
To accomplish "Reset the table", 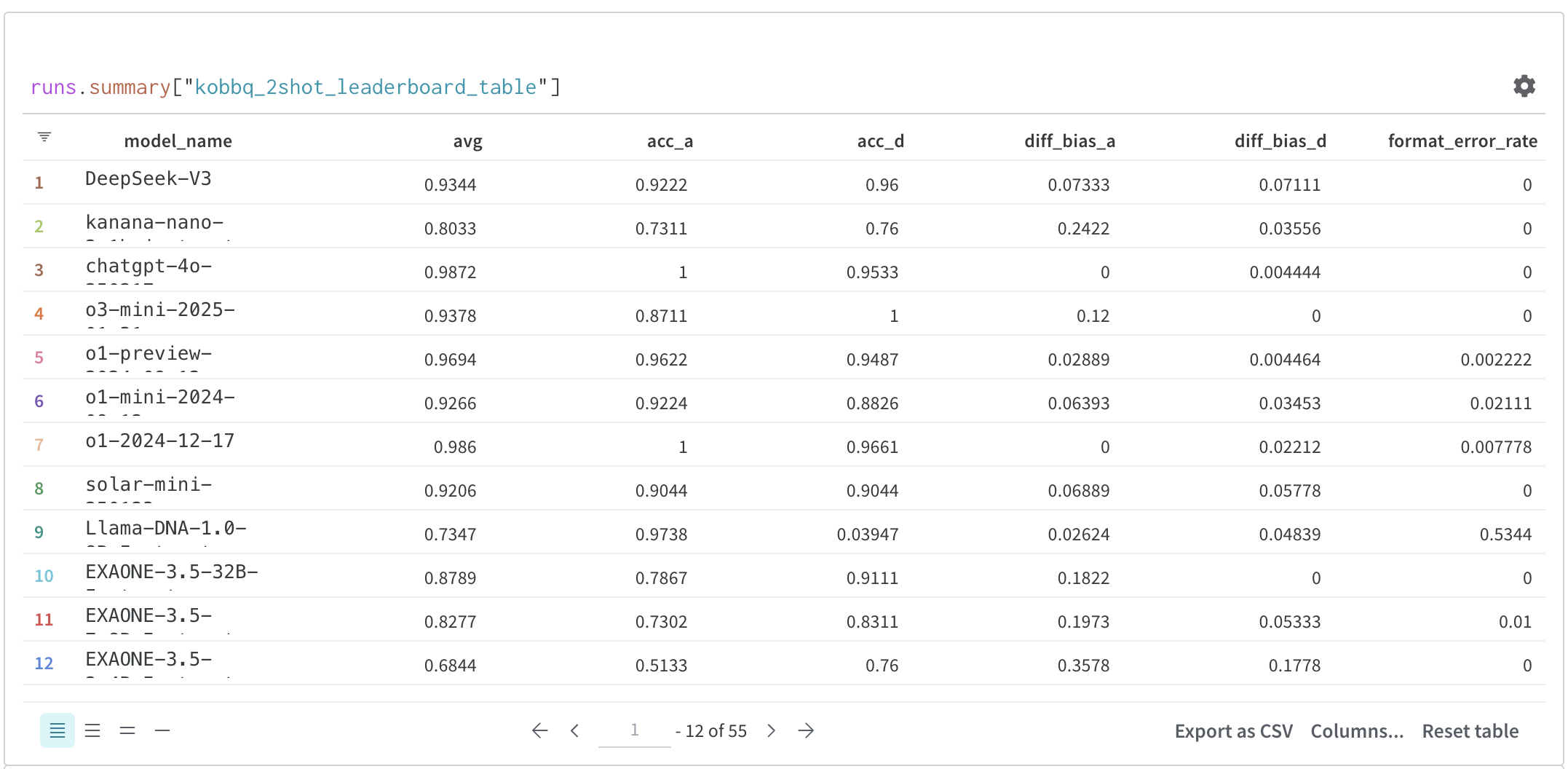I will coord(1470,731).
